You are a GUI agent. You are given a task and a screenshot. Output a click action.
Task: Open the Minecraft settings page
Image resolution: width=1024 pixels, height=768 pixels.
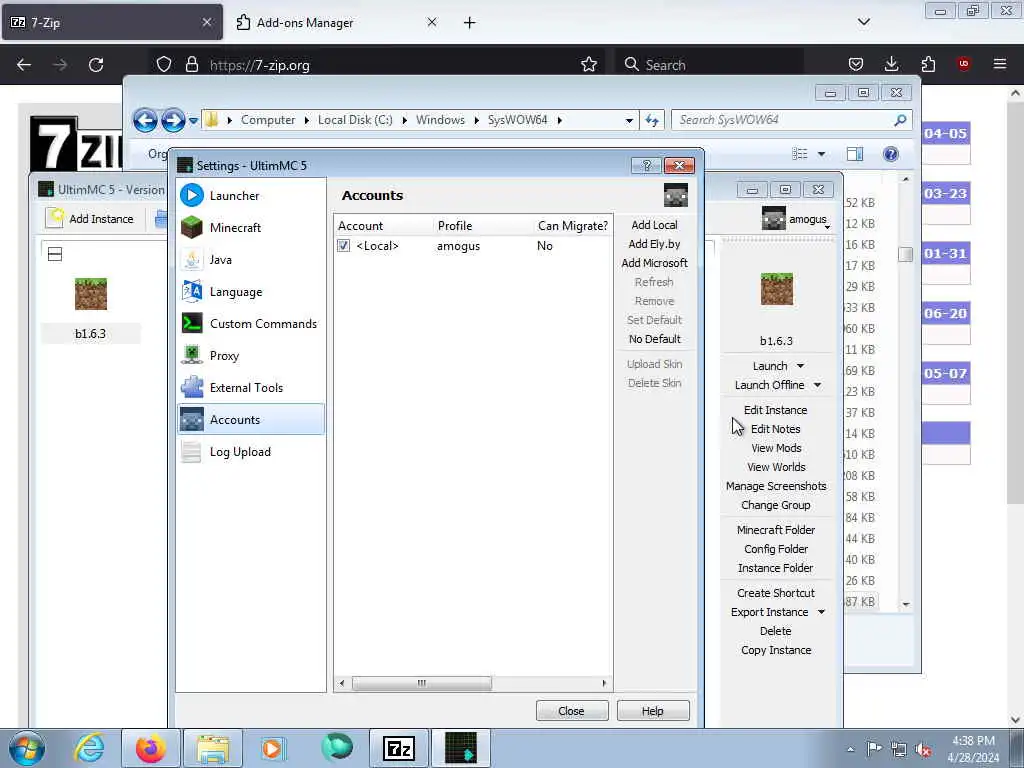[251, 227]
